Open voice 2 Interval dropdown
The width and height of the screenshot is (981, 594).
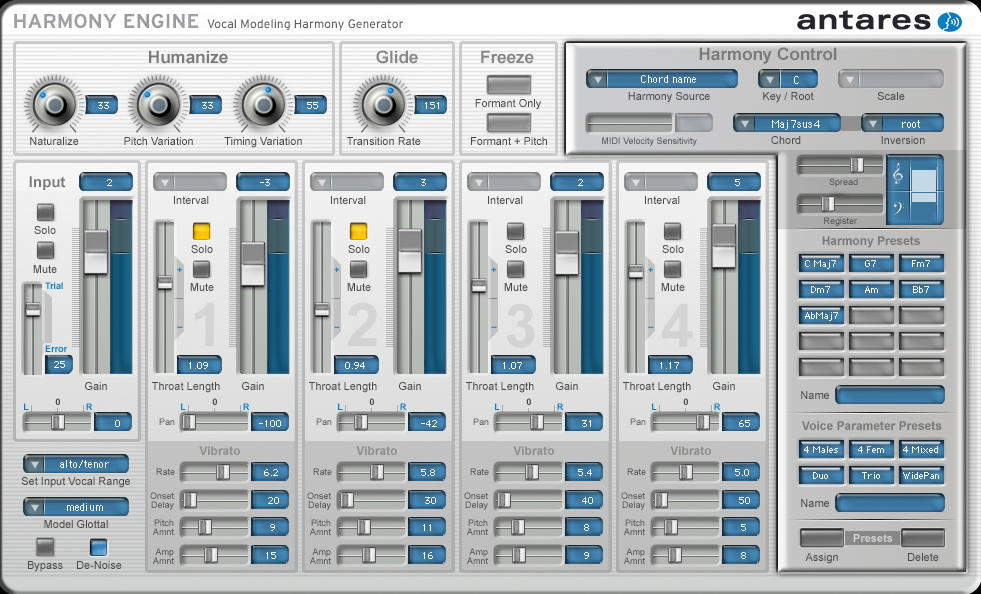coord(347,182)
